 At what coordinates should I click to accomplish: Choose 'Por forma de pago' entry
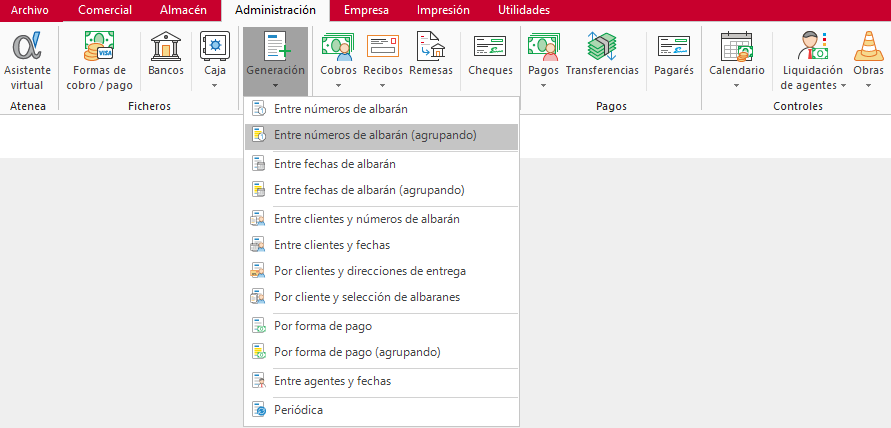tap(381, 326)
